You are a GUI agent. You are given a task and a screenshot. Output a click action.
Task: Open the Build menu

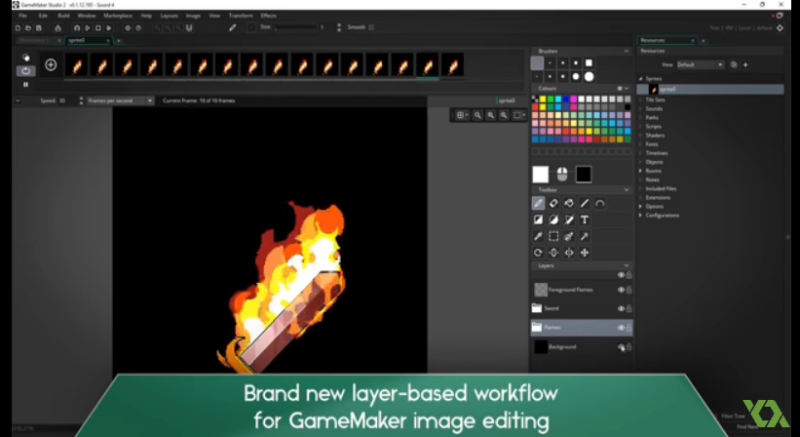point(64,16)
